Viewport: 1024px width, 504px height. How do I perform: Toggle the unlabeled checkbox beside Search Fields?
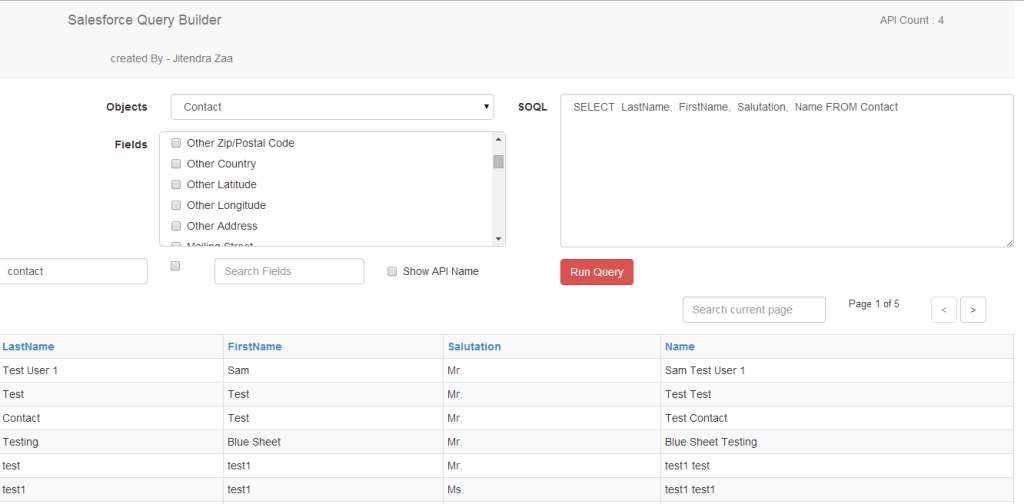point(175,266)
